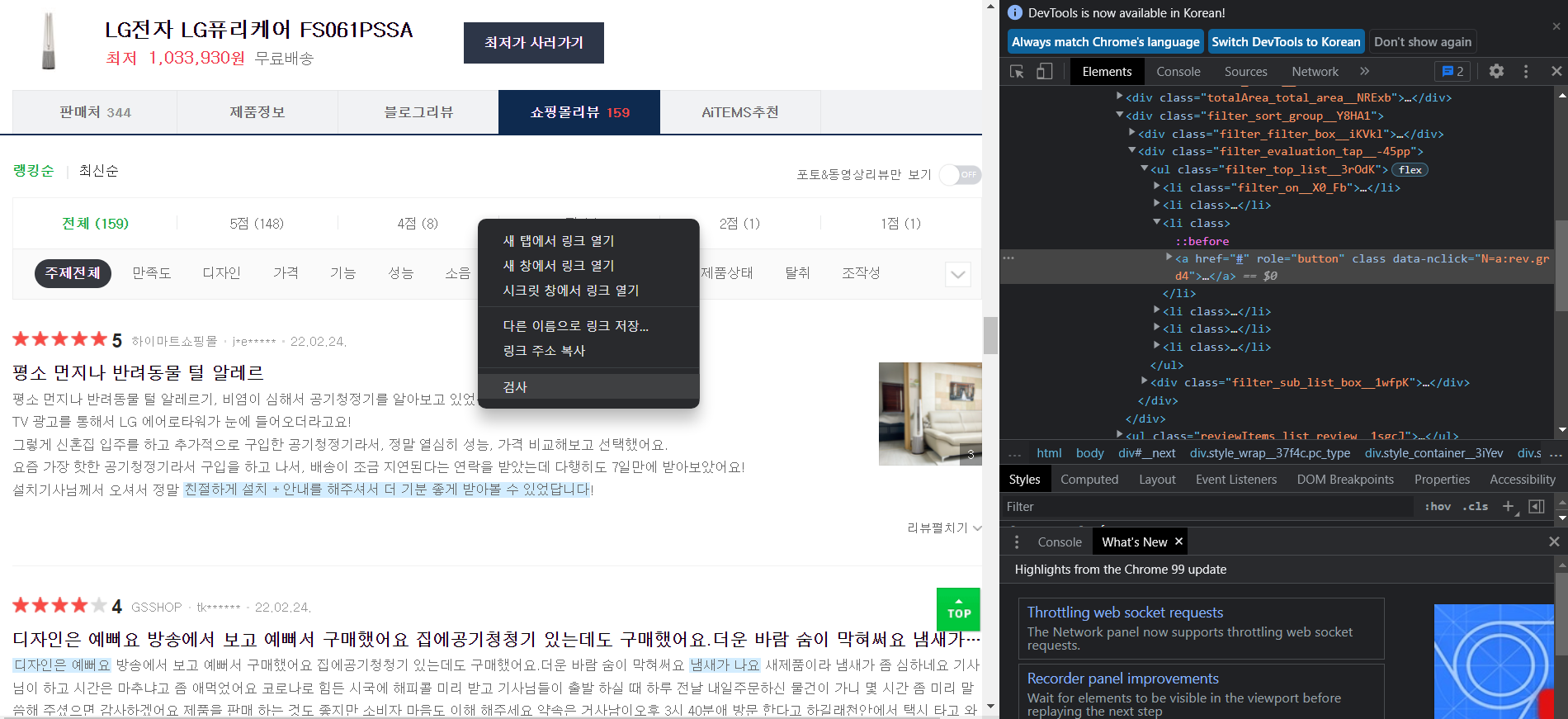The height and width of the screenshot is (719, 1568).
Task: Click the ellipsis beside the selected DOM node
Action: pos(1008,258)
